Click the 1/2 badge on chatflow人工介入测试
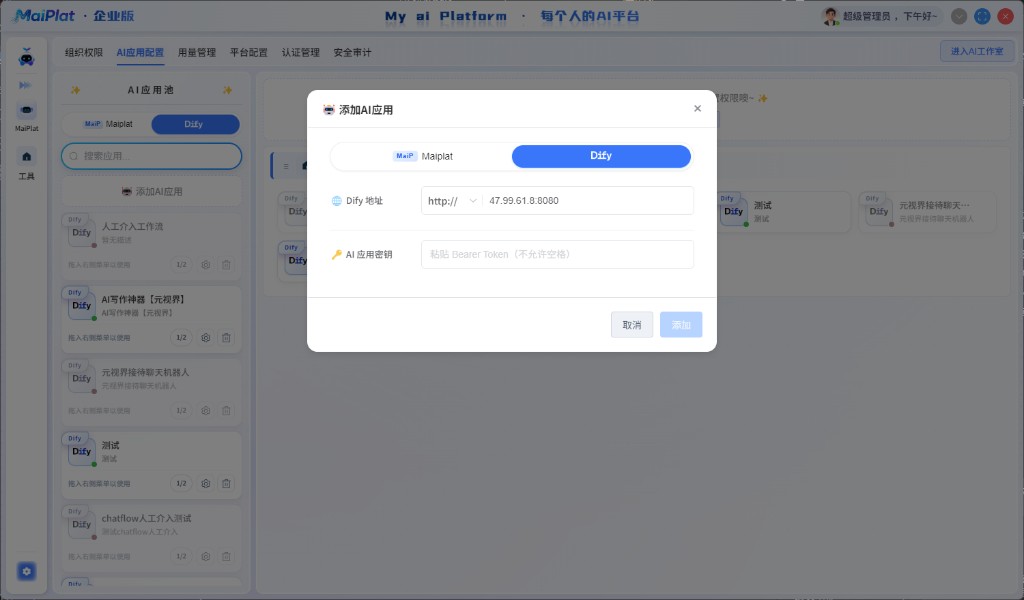Screen dimensions: 1024x600 [182, 556]
